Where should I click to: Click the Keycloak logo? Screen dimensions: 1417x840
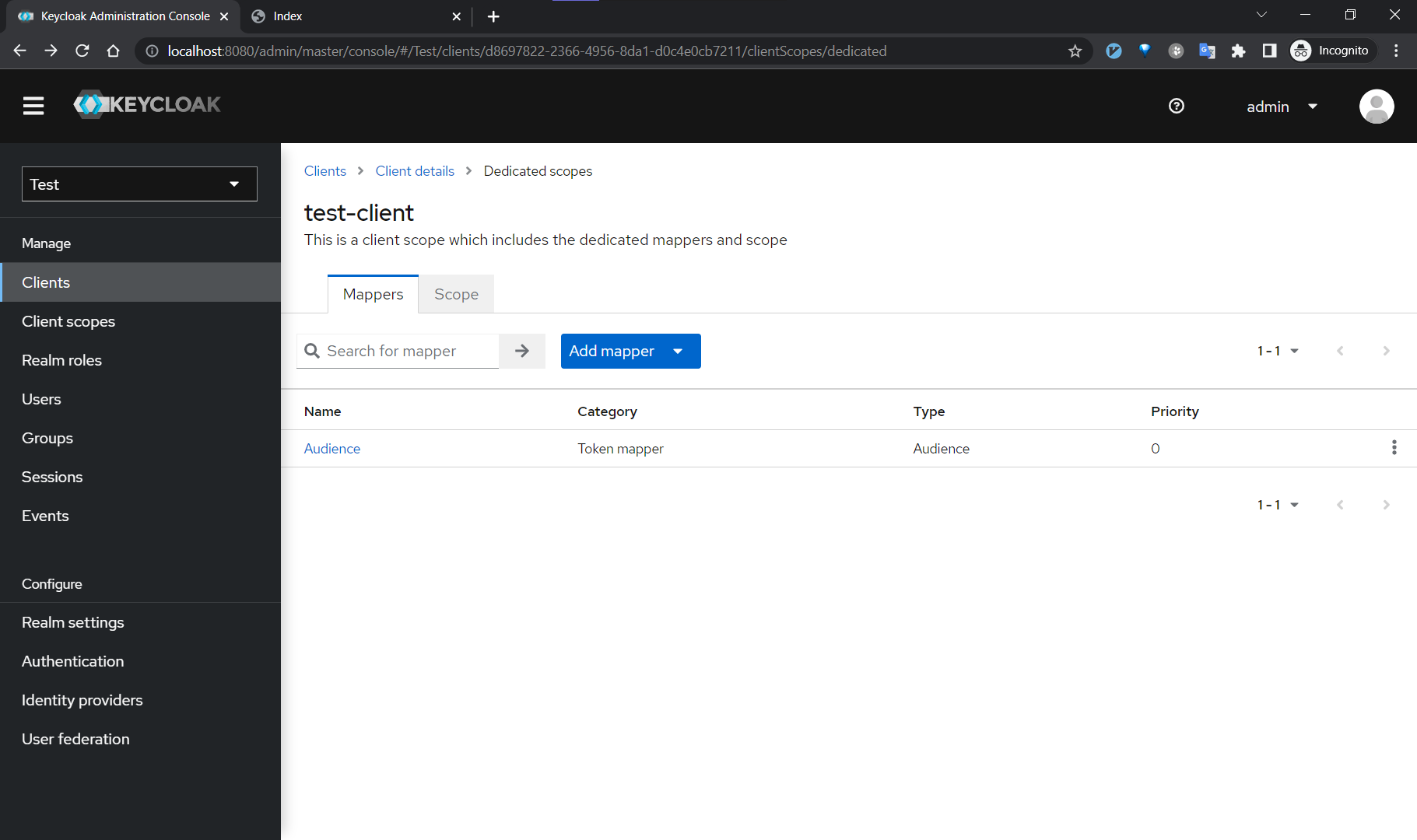[x=147, y=104]
